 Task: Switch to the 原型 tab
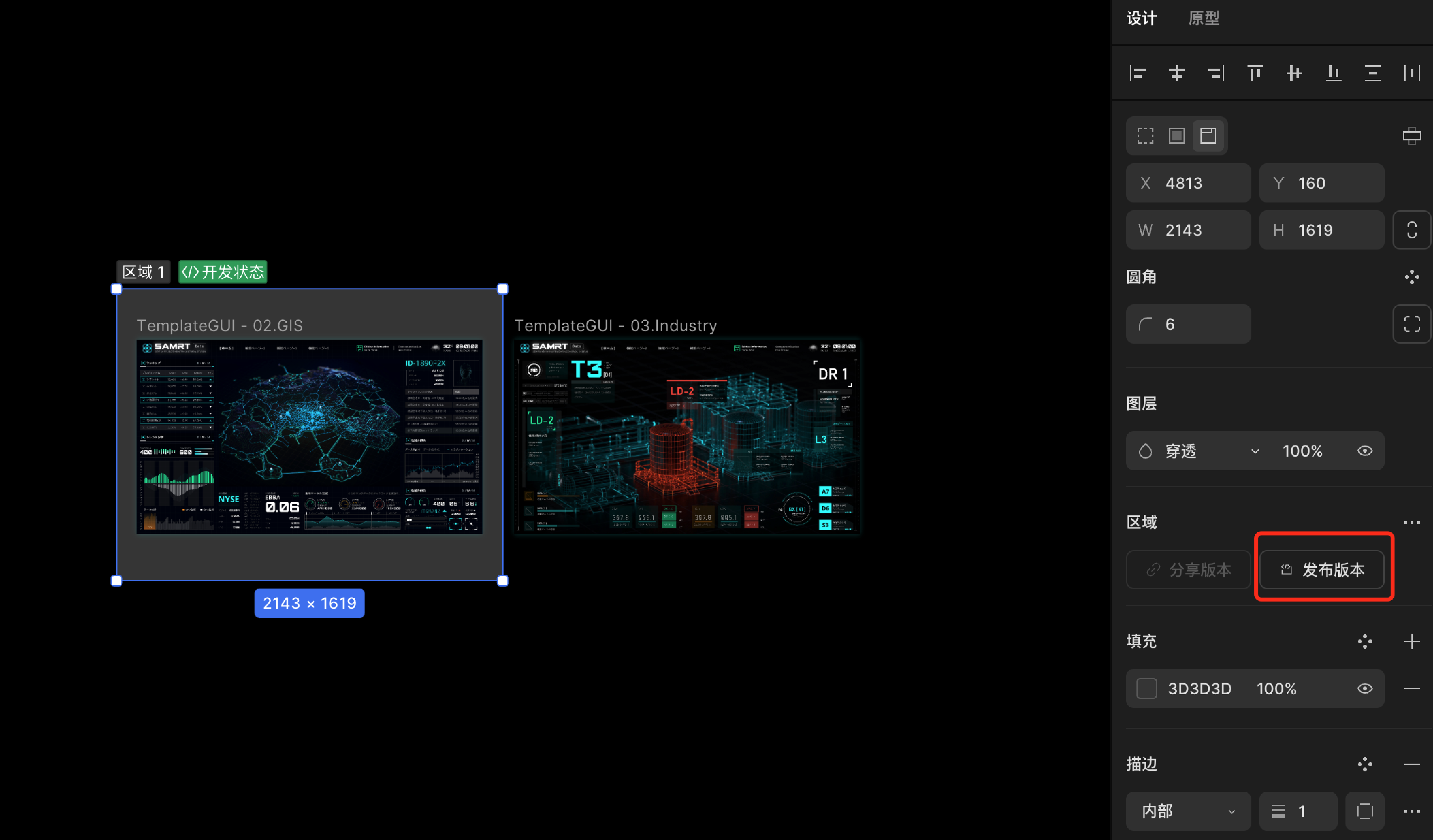1204,18
